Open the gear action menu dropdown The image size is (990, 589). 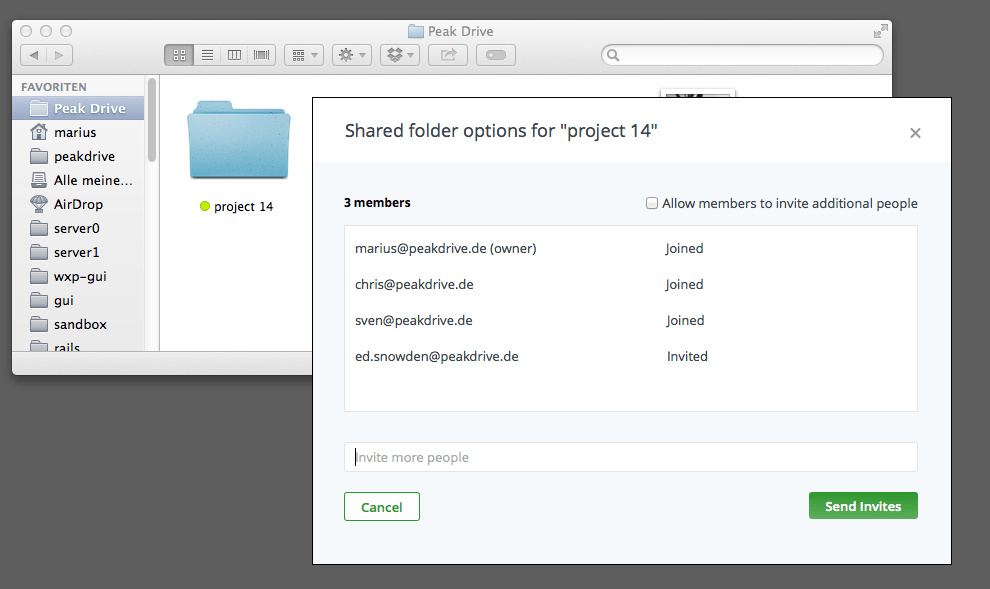(x=352, y=55)
